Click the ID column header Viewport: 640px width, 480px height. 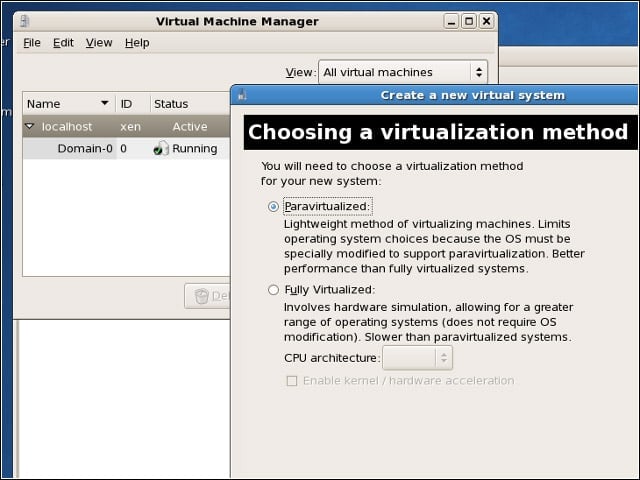coord(133,104)
